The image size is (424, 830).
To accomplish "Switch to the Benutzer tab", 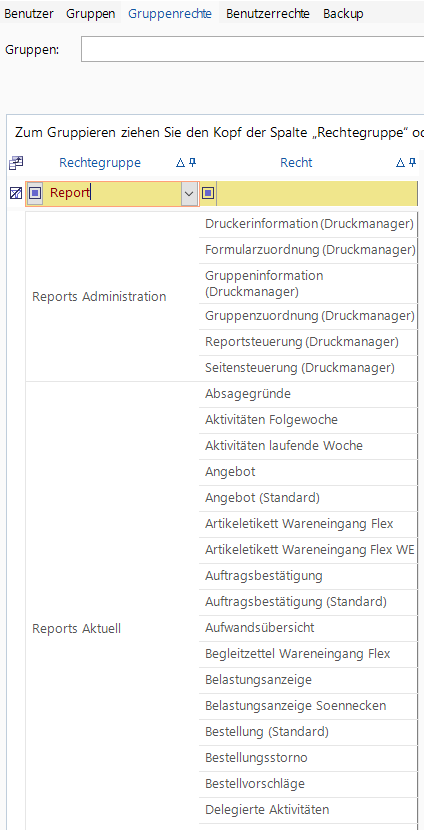I will (29, 14).
